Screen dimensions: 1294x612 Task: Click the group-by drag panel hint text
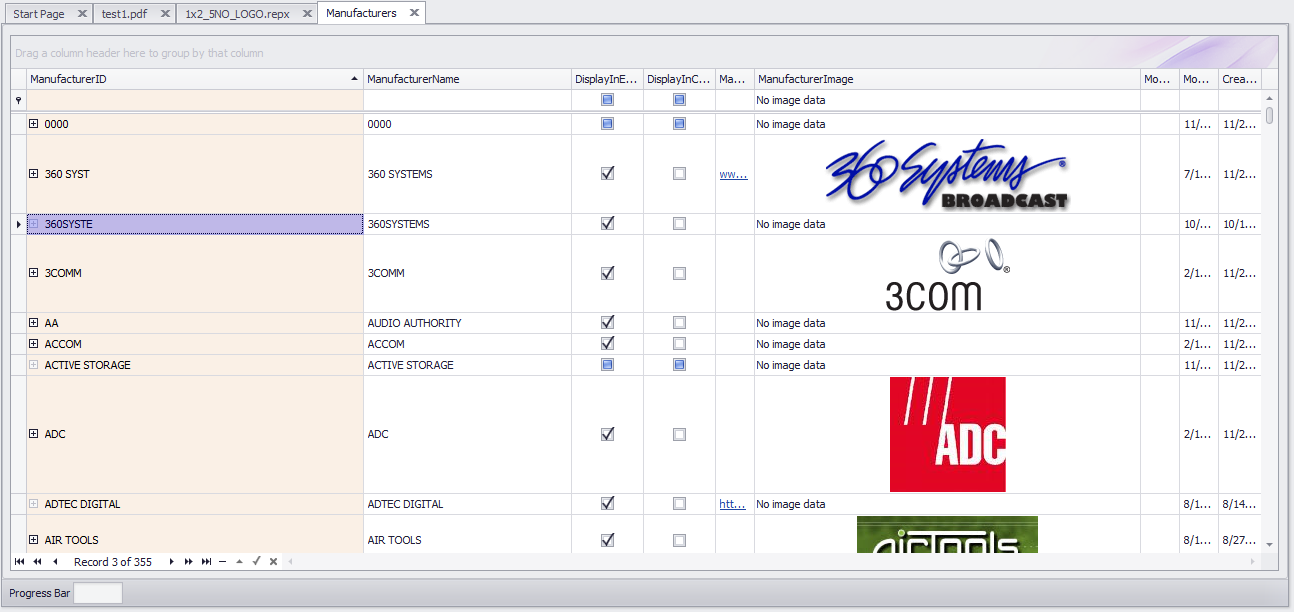tap(139, 53)
